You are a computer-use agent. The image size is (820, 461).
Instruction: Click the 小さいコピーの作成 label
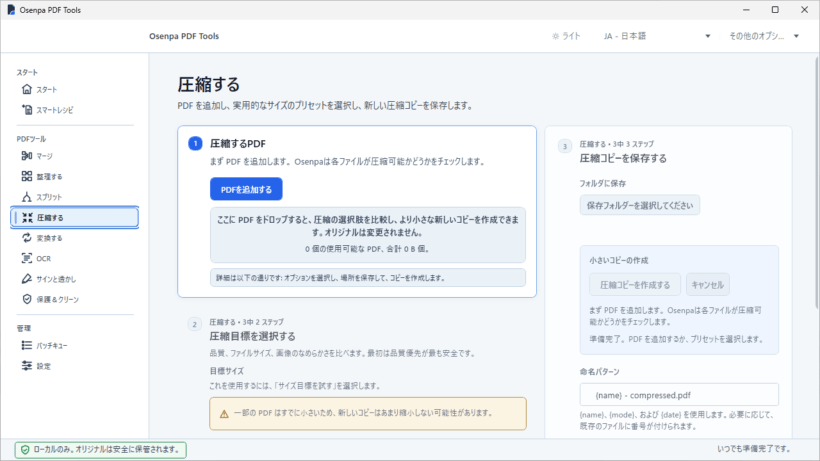619,260
